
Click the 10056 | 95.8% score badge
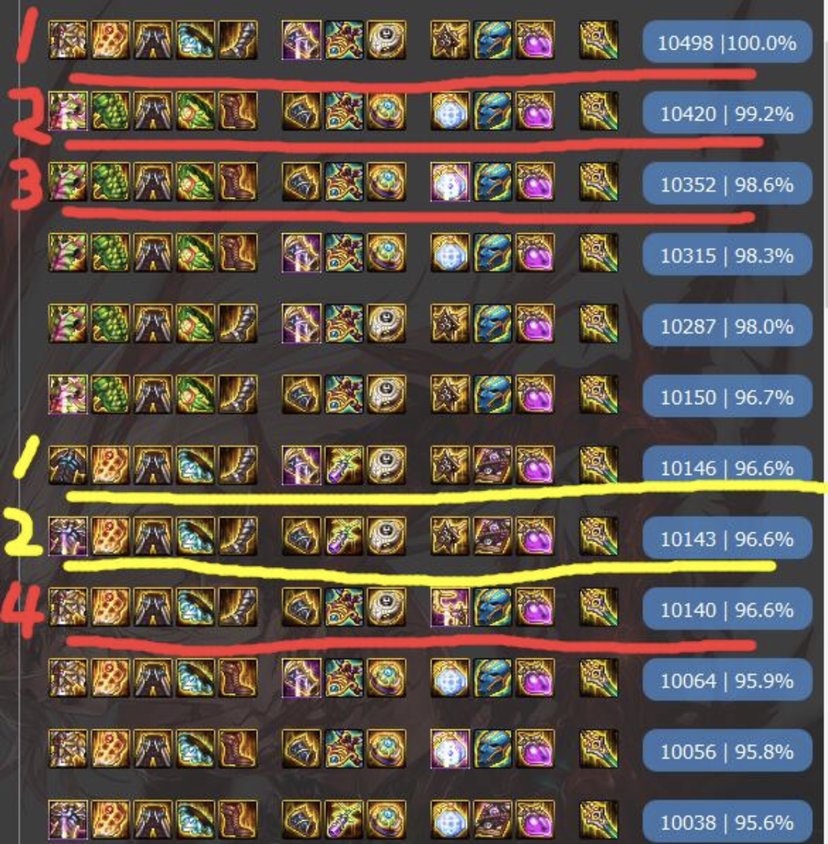point(727,751)
